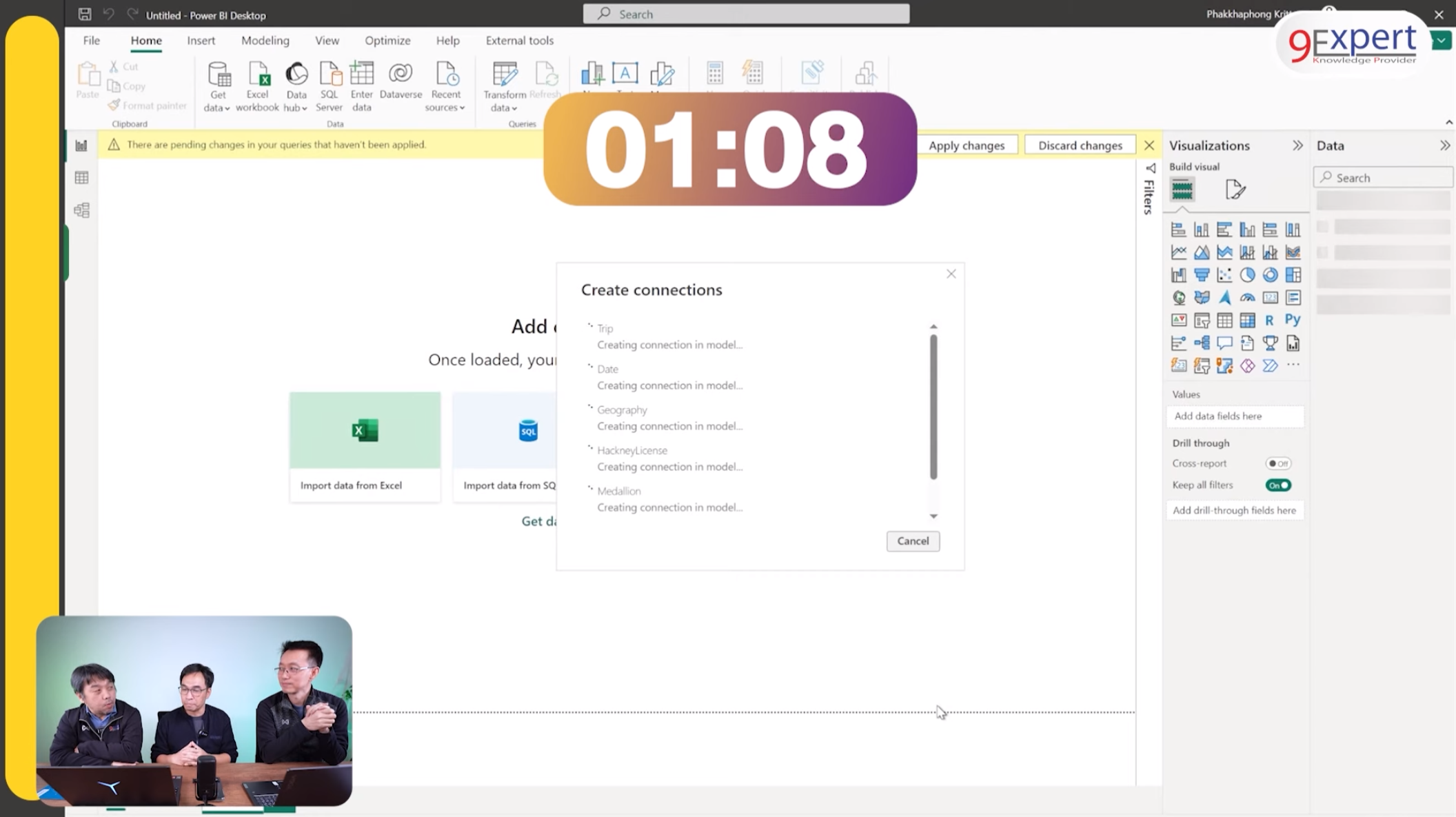Open the Modeling ribbon tab

[265, 41]
